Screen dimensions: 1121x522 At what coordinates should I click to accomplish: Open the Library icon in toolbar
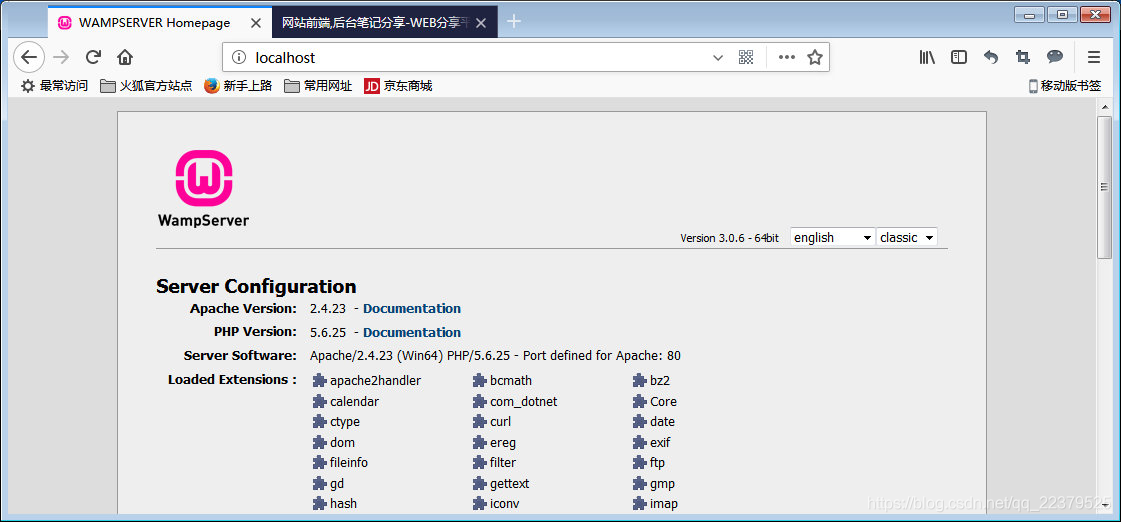927,57
